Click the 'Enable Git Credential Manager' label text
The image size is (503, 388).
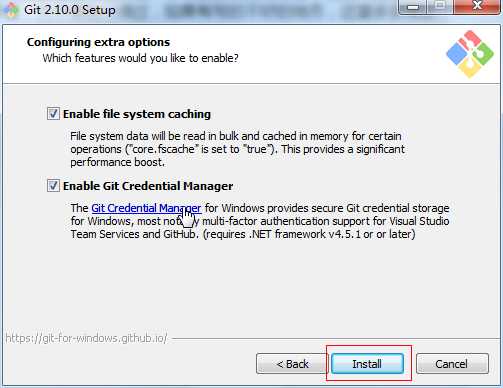tap(148, 186)
